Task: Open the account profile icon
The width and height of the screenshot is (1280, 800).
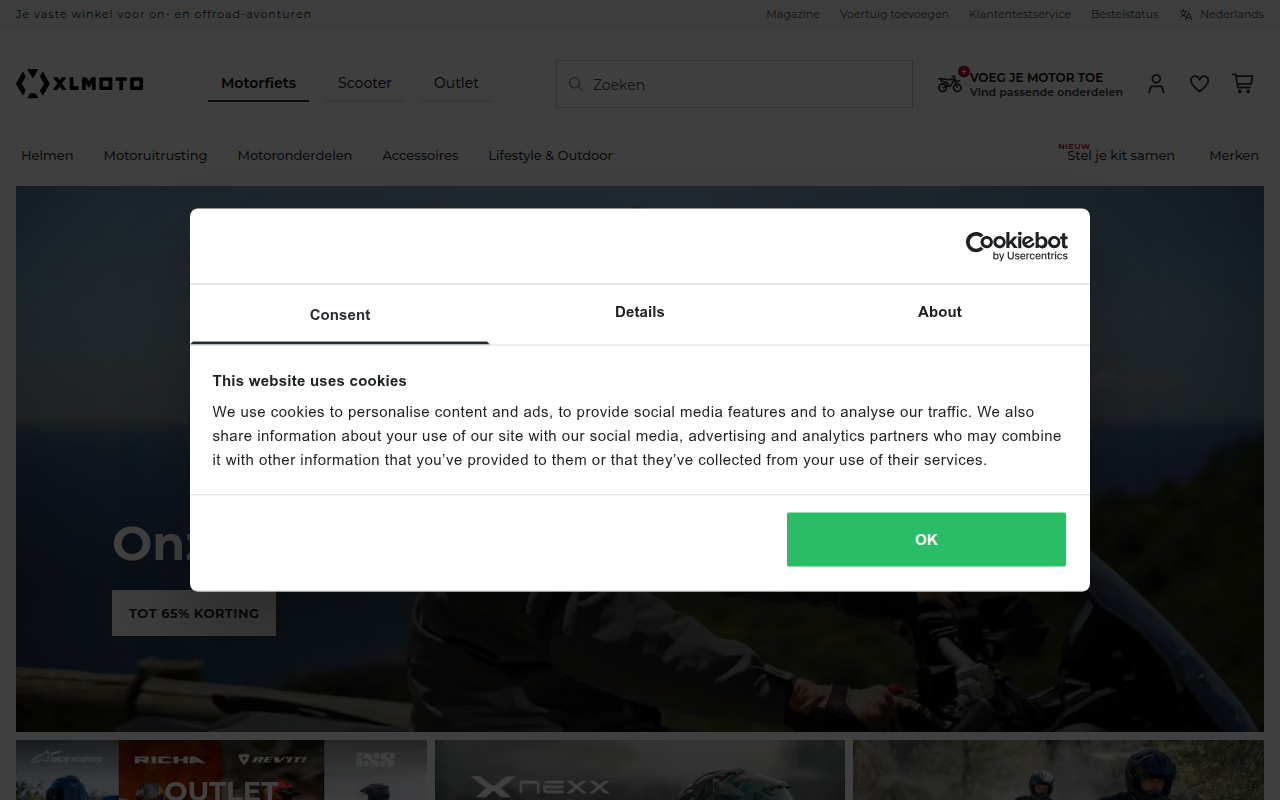Action: tap(1156, 84)
